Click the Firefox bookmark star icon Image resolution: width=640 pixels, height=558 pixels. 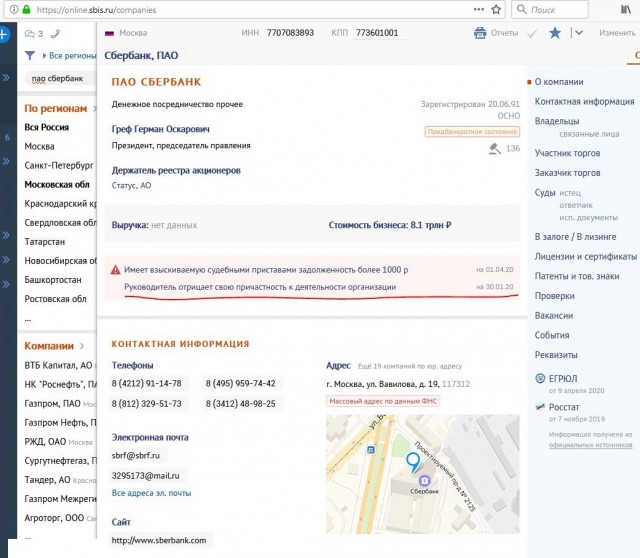(496, 9)
